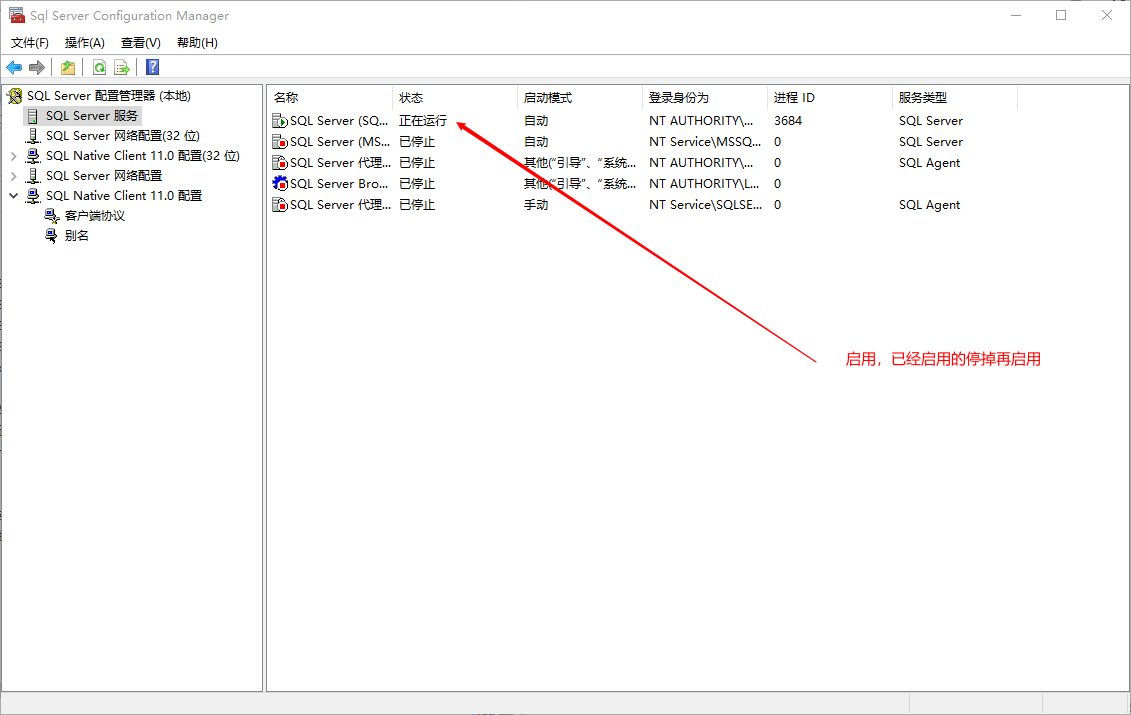Minimize the Configuration Manager window

click(1016, 15)
